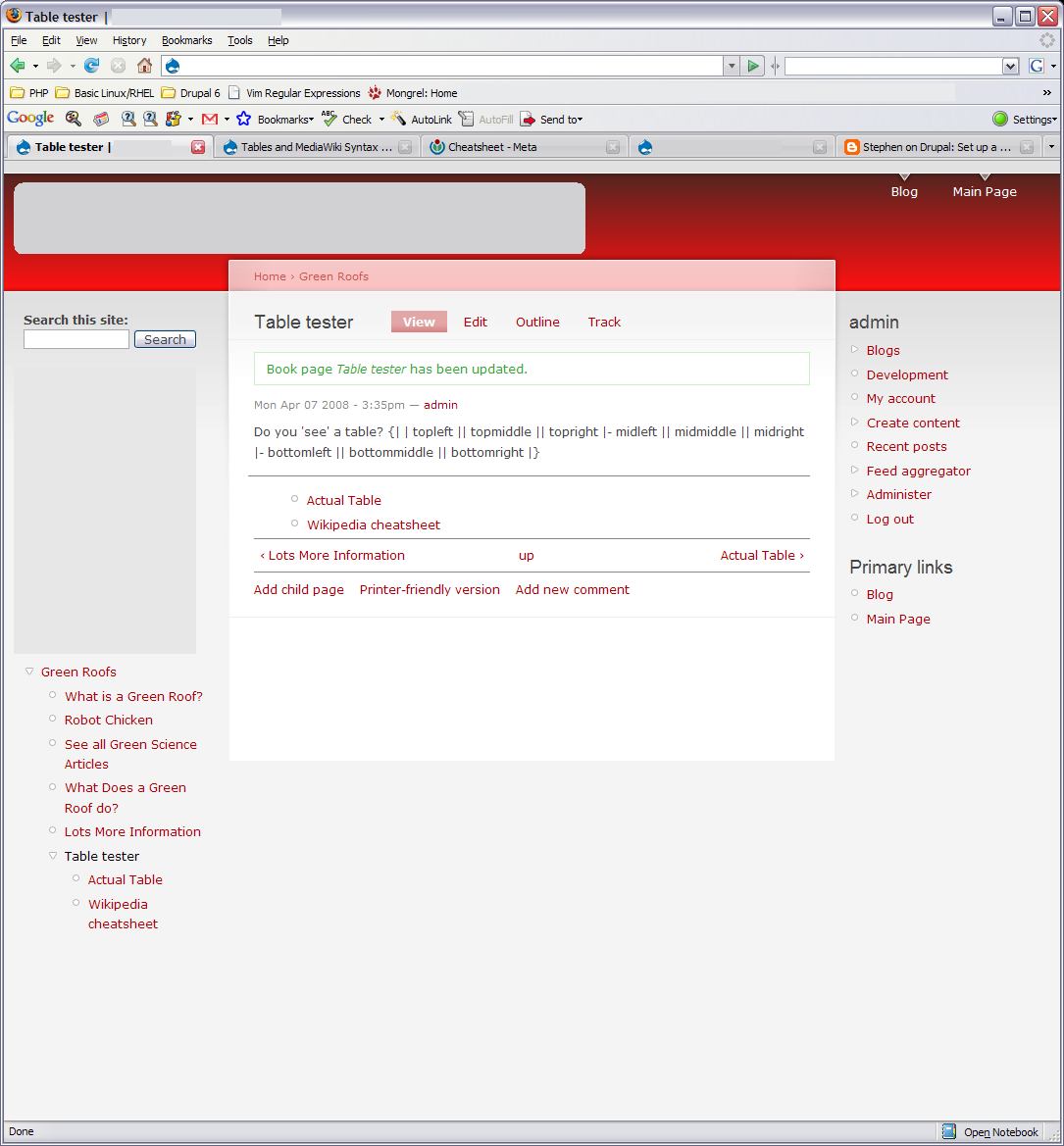Click the Send to icon
Image resolution: width=1064 pixels, height=1146 pixels.
528,120
